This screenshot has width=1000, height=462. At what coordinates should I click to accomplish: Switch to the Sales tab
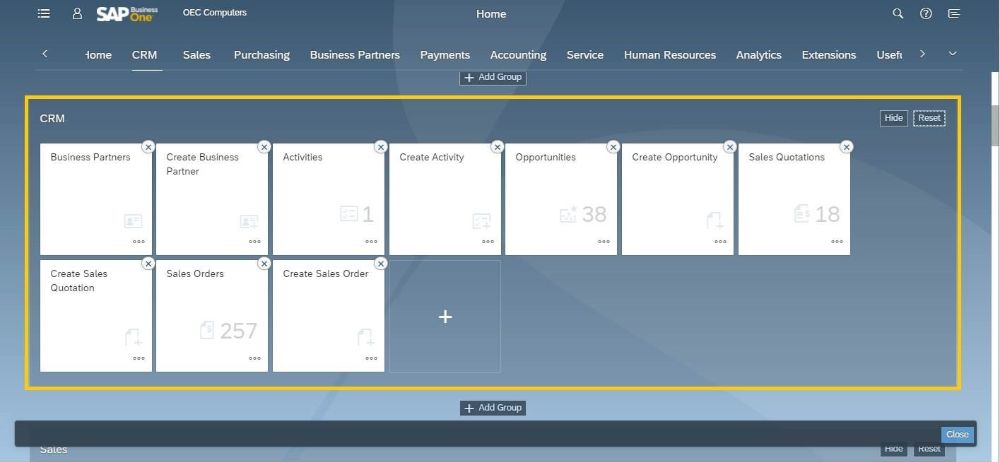tap(196, 55)
